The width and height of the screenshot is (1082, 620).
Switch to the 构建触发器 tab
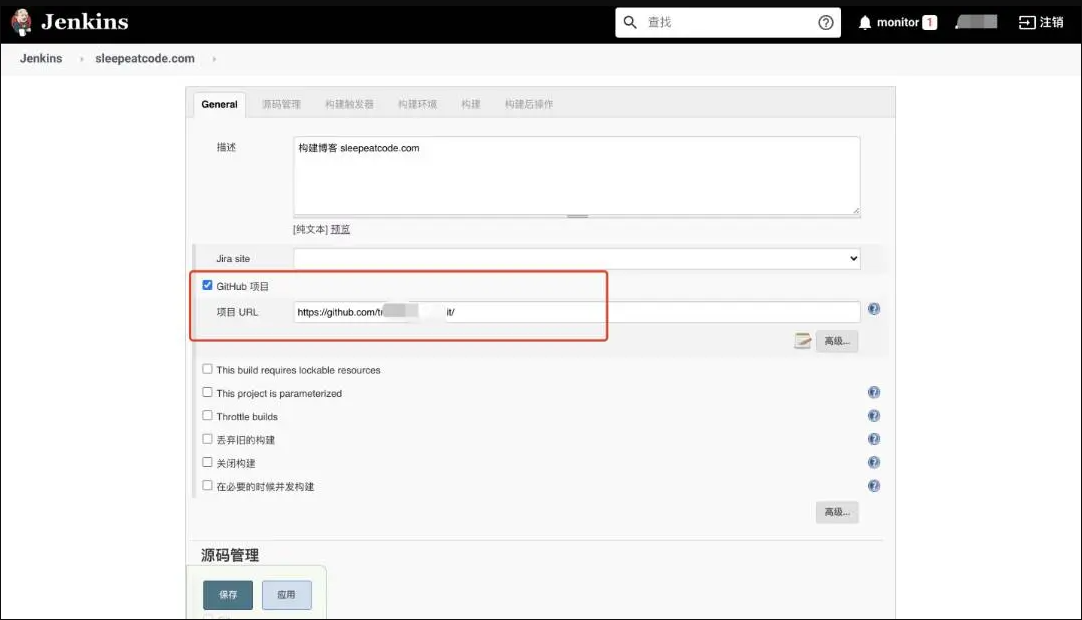(349, 104)
